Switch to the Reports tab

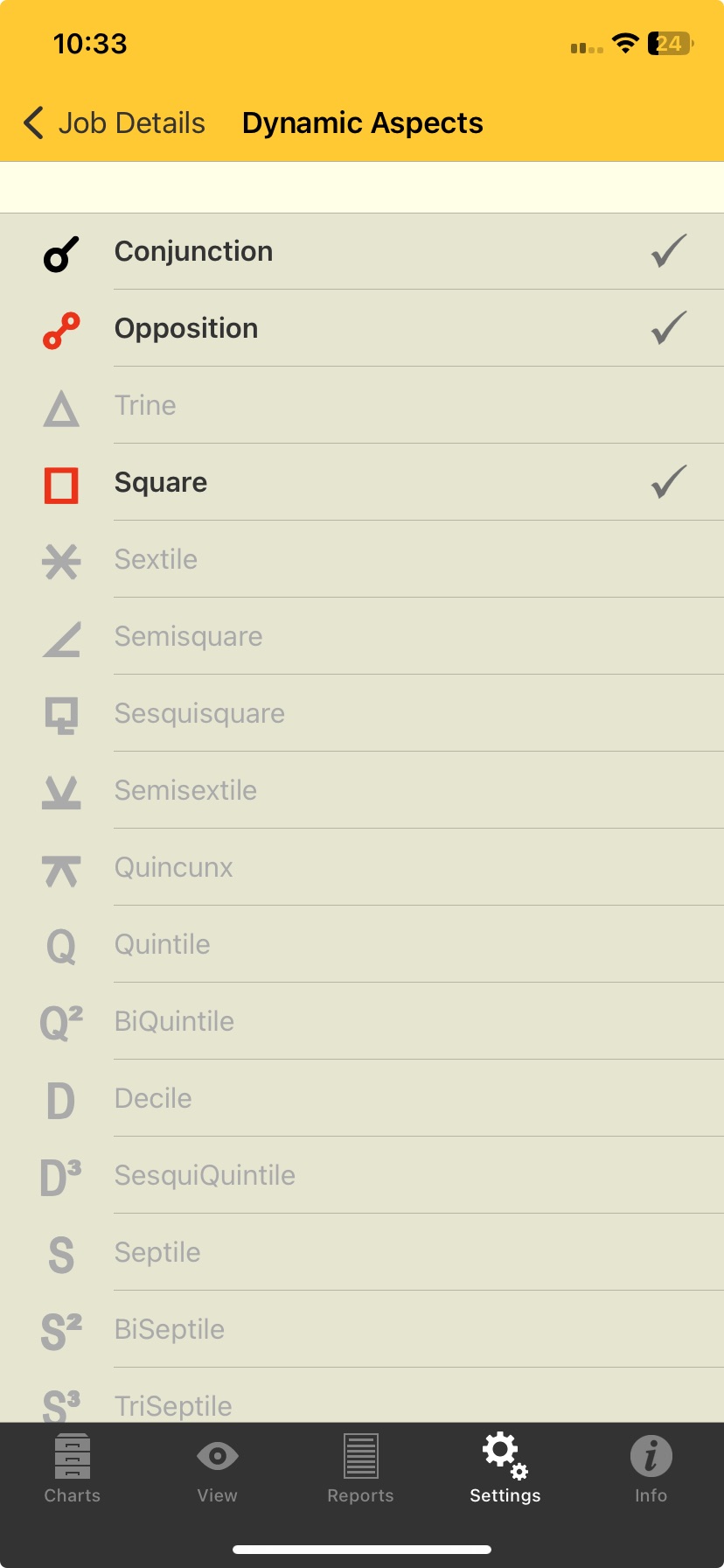tap(360, 1470)
